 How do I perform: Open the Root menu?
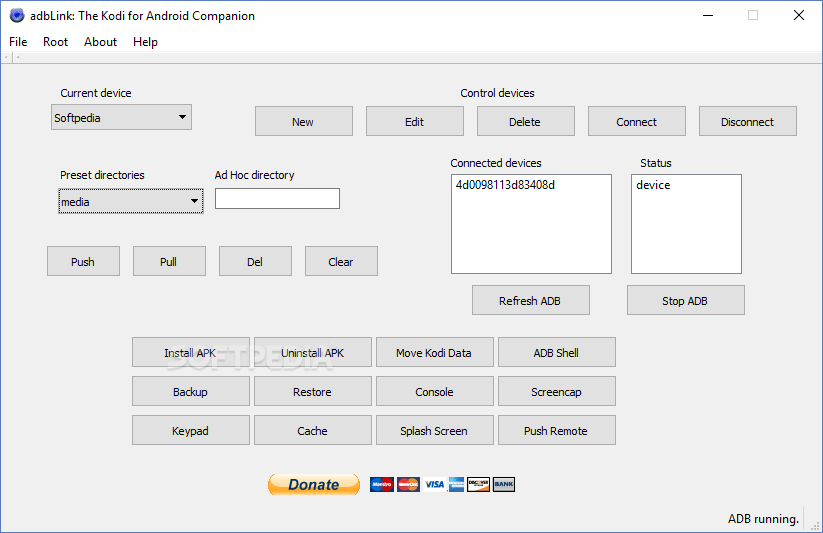55,42
